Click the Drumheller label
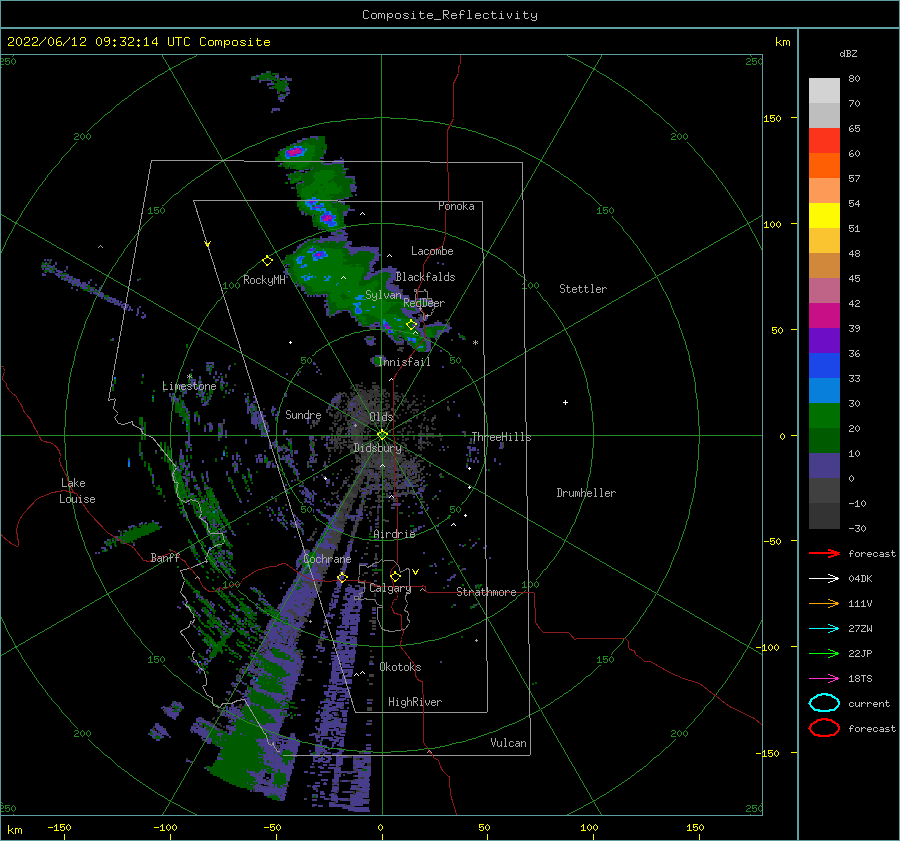Screen dimensions: 900x841 tap(586, 493)
